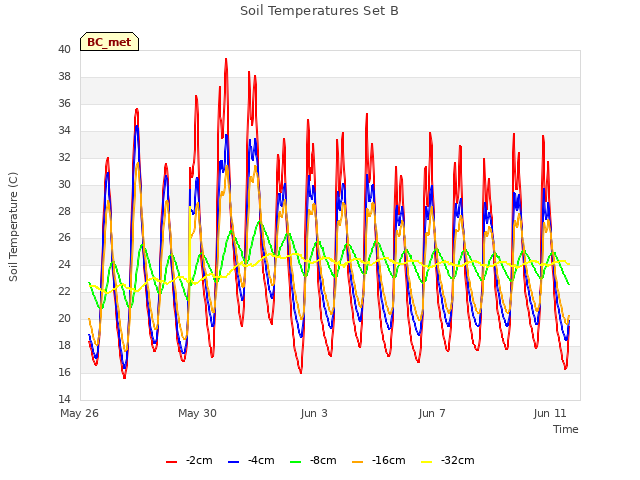Viewport: 640px width, 480px height.
Task: Click the 38 y-axis tick label
Action: pyautogui.click(x=64, y=76)
